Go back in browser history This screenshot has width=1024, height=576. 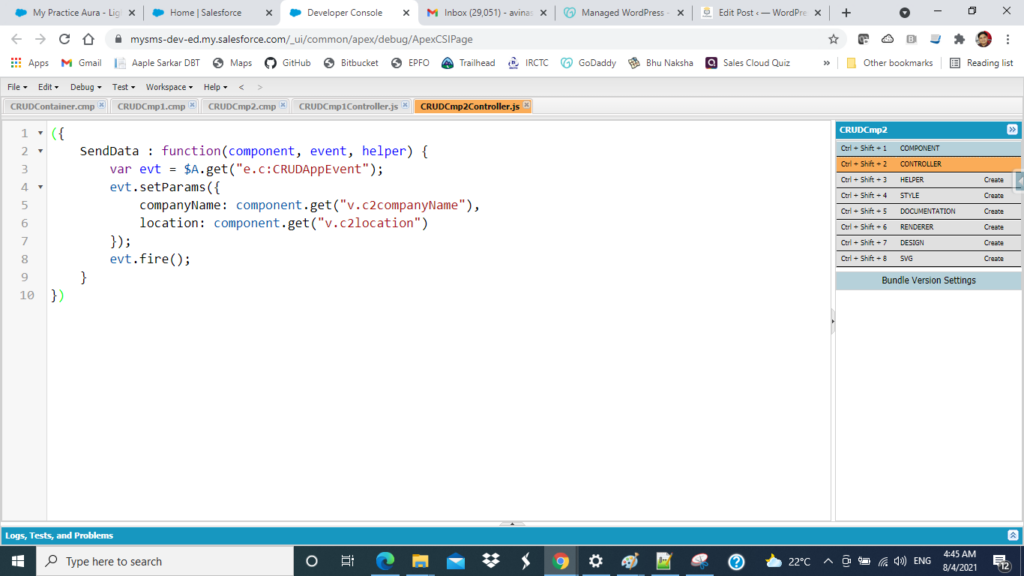pyautogui.click(x=16, y=39)
